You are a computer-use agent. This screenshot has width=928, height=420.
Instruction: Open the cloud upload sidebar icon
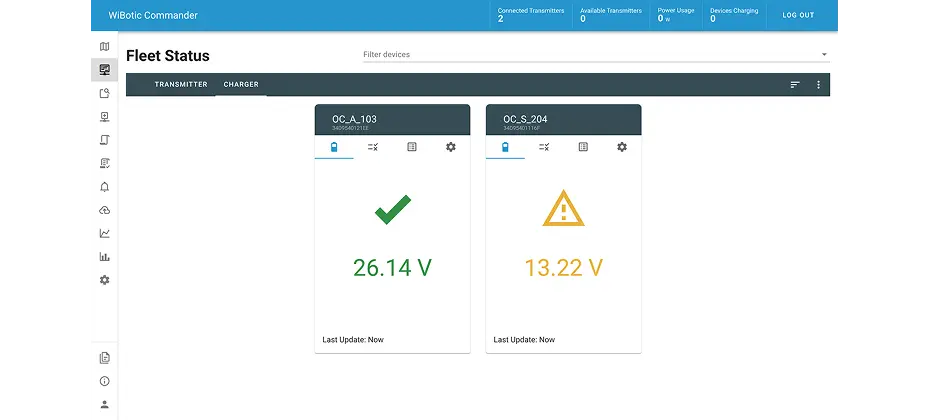coord(104,210)
